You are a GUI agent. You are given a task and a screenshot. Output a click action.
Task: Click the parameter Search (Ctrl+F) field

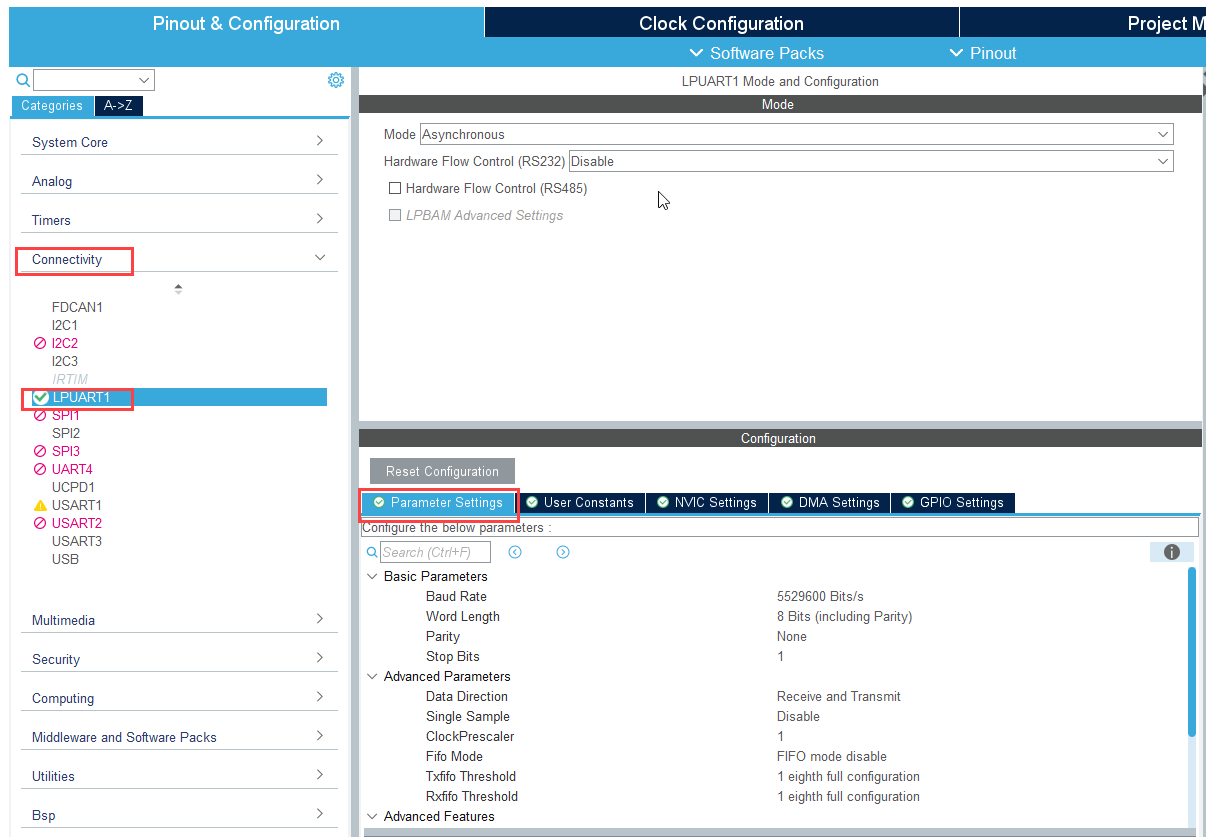tap(435, 552)
